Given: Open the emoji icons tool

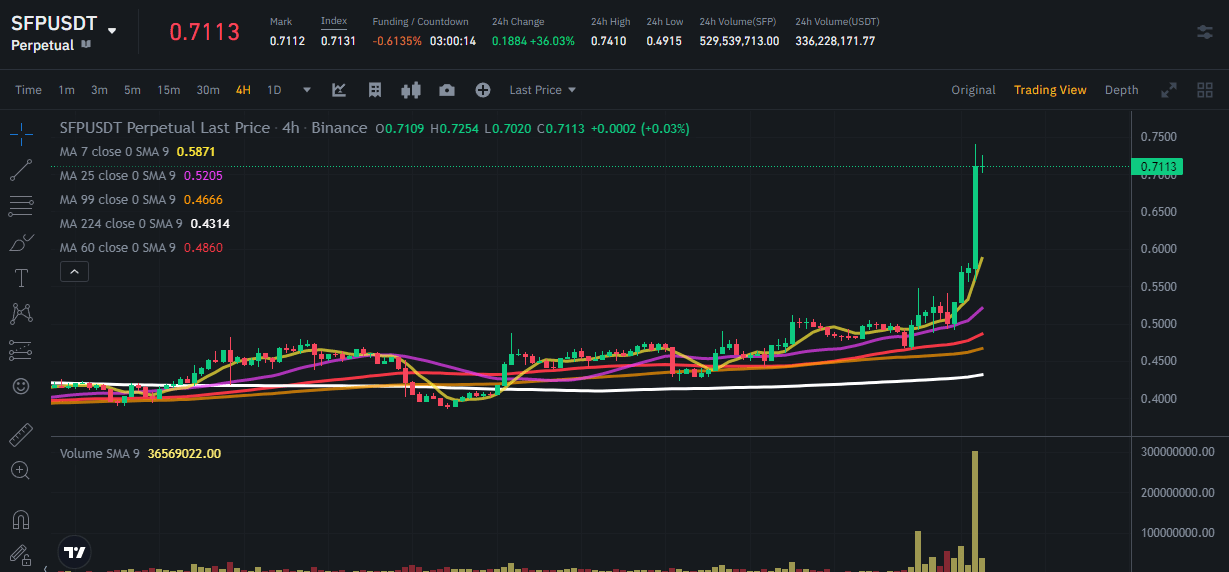Looking at the screenshot, I should (21, 385).
